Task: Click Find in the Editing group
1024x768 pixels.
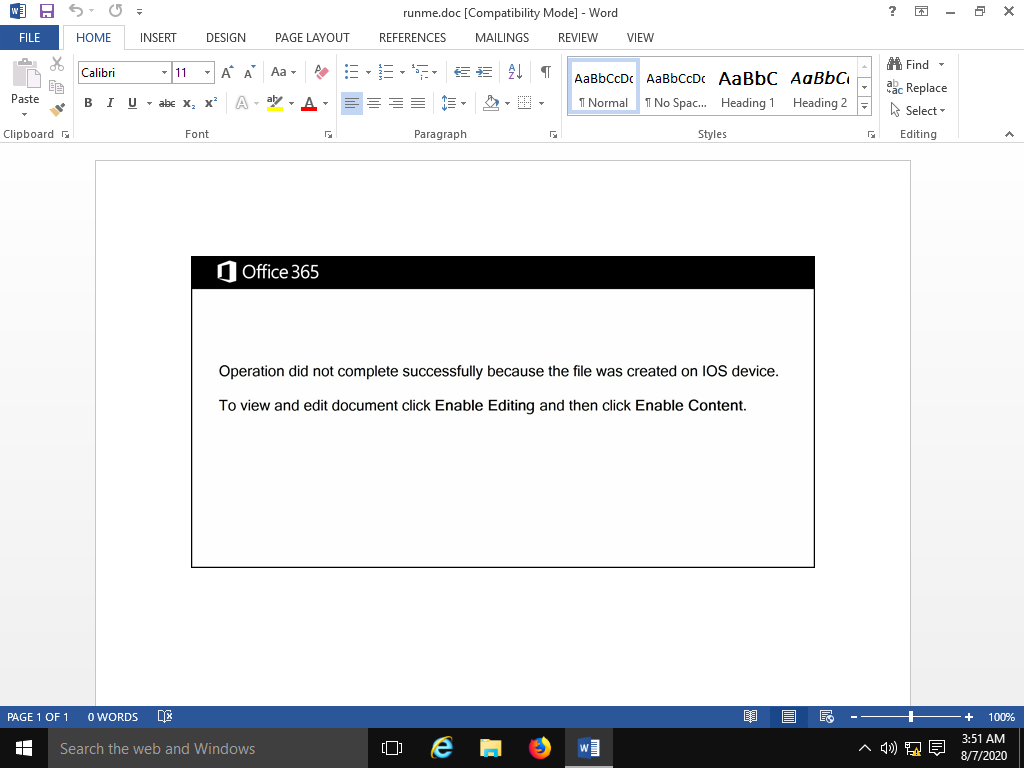Action: 908,64
